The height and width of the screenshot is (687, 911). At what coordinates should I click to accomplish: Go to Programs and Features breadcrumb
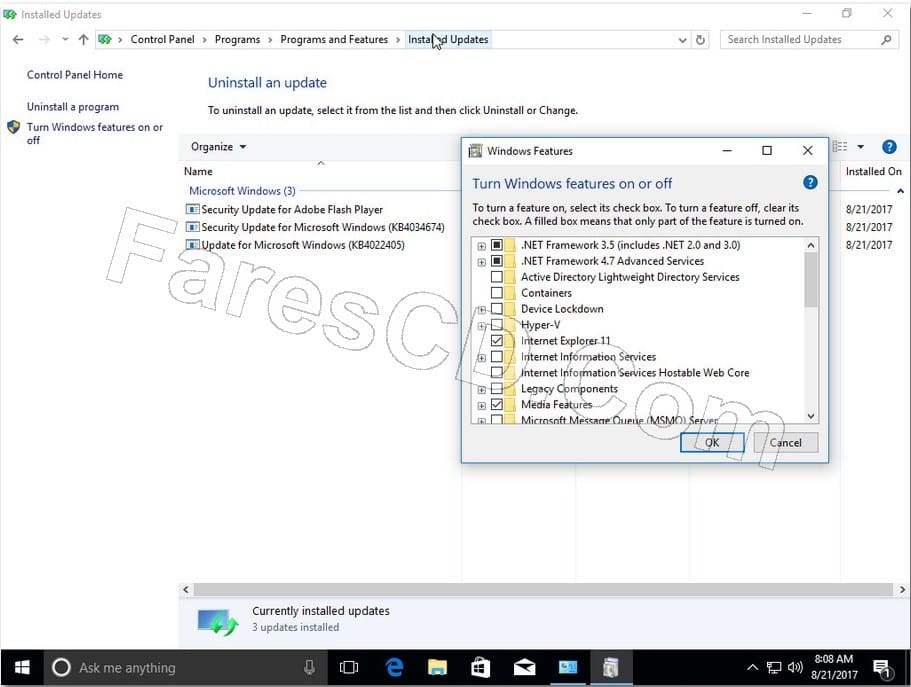[x=333, y=40]
